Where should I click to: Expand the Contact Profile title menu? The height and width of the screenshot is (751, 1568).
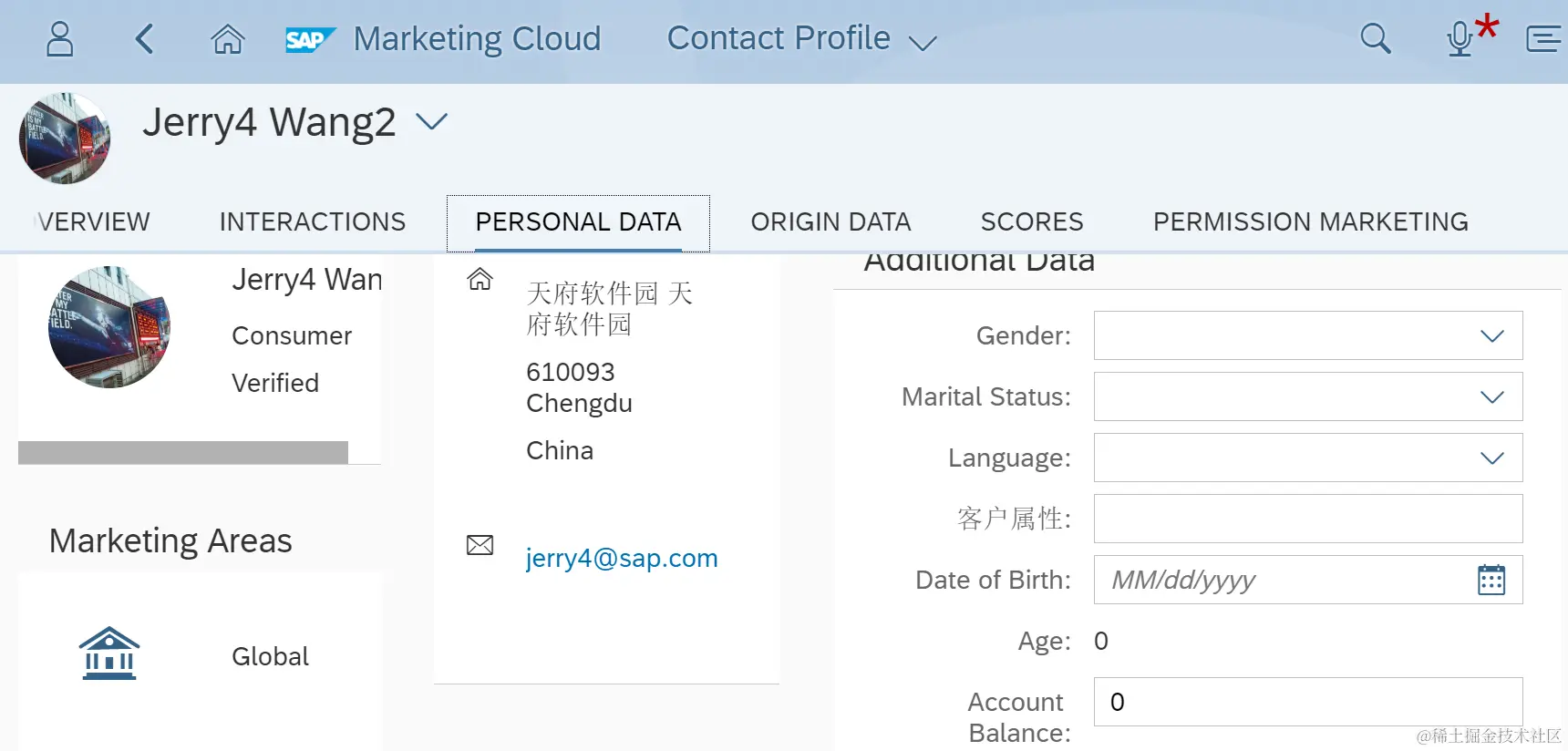923,43
